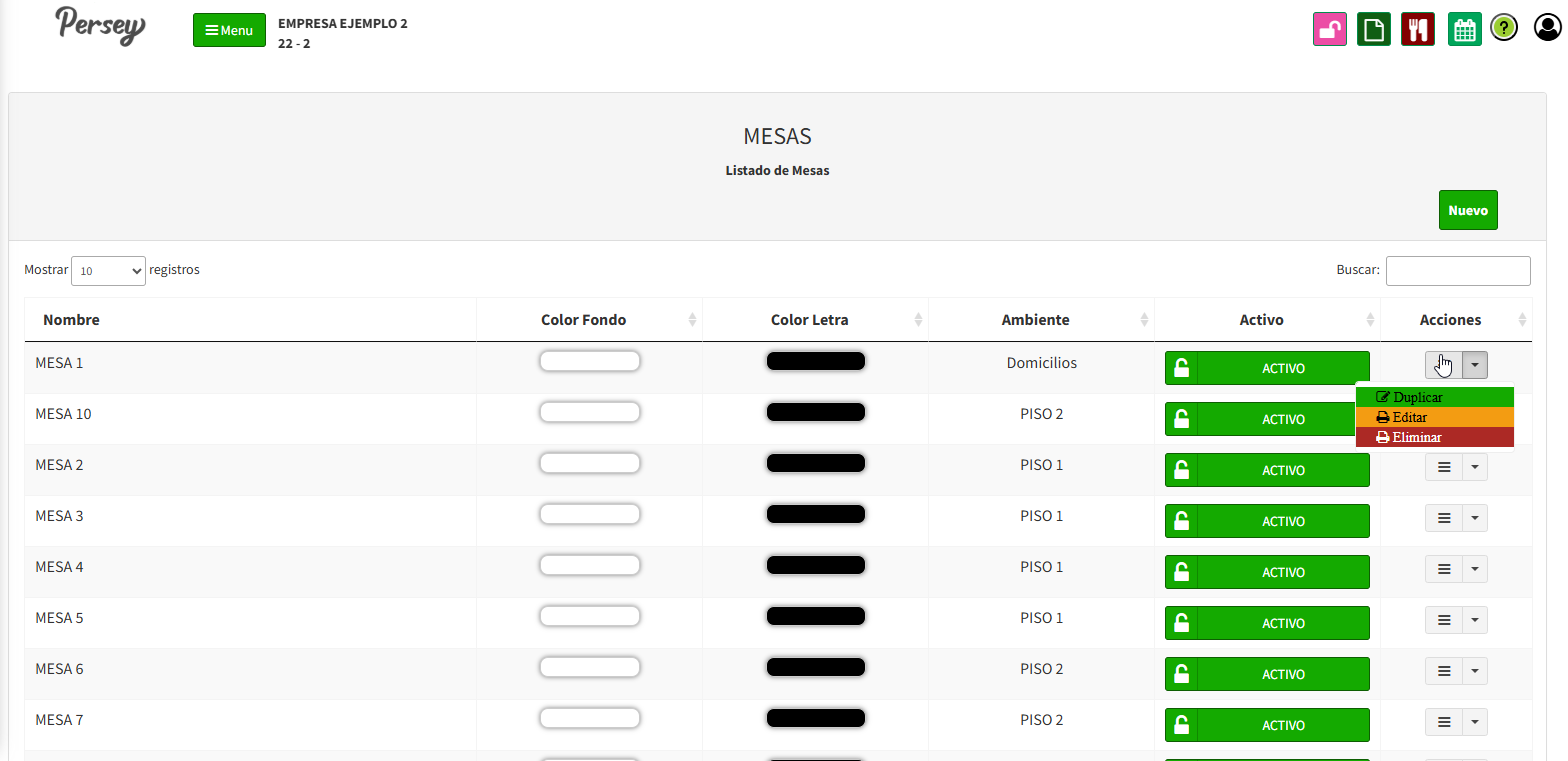This screenshot has width=1568, height=761.
Task: Click the pink unlock icon in header
Action: coord(1330,30)
